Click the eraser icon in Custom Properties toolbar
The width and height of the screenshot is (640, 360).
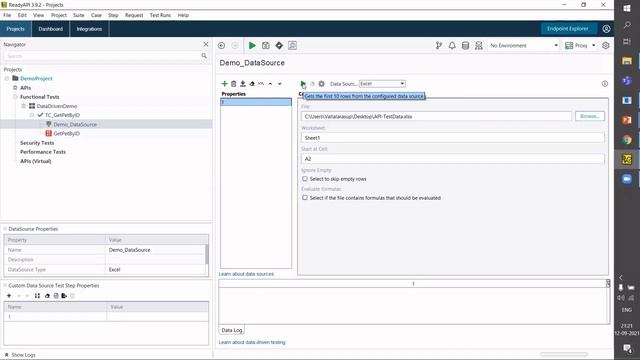pos(47,296)
